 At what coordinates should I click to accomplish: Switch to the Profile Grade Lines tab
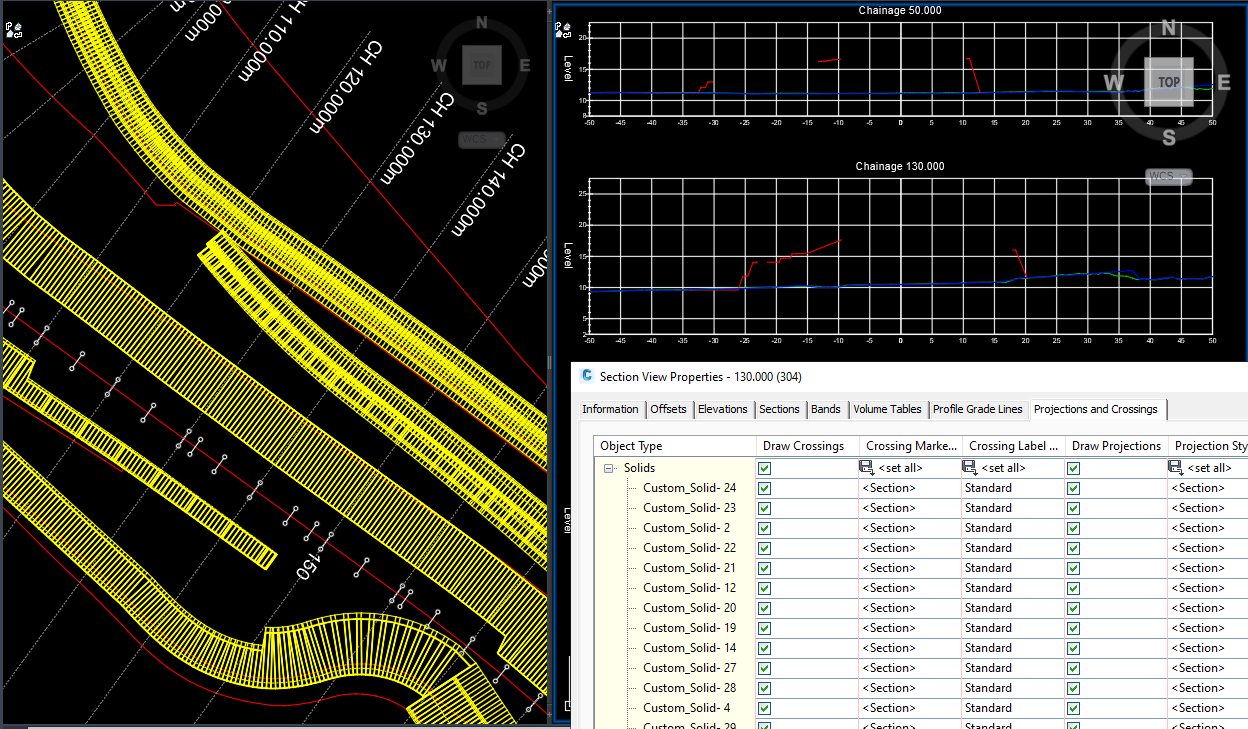pos(978,409)
